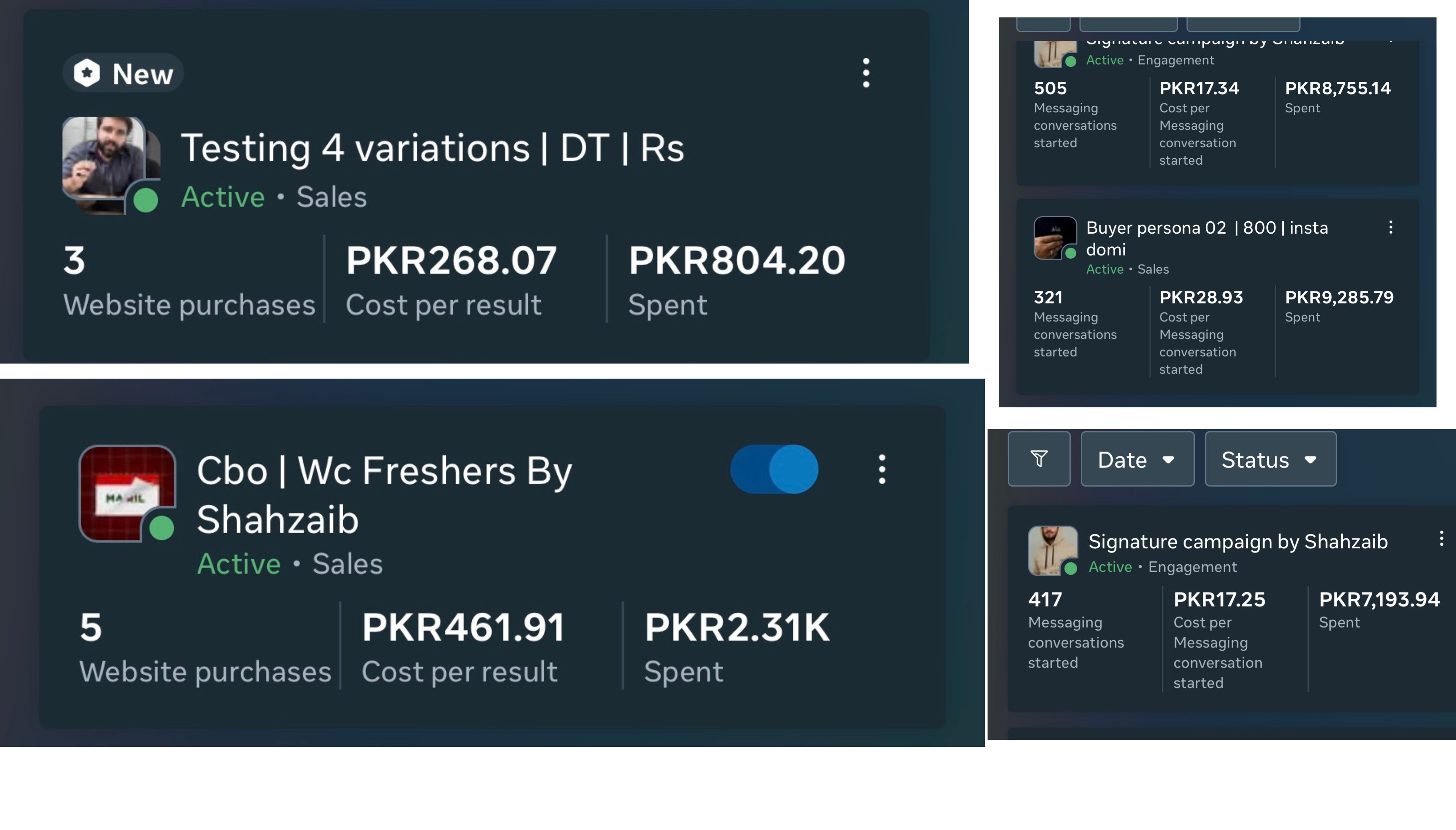Click the New badge icon
The width and height of the screenshot is (1456, 830).
(x=86, y=73)
